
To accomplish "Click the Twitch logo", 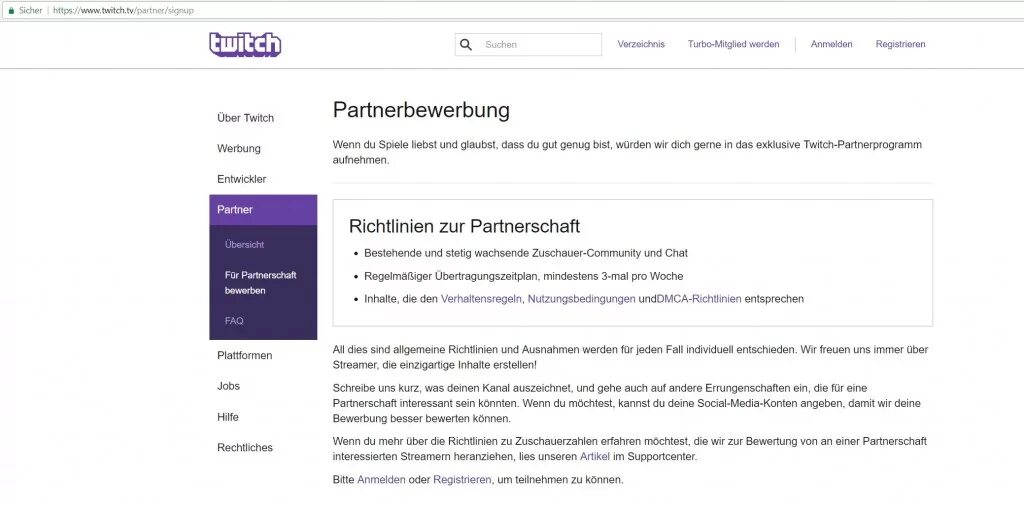I will click(245, 44).
